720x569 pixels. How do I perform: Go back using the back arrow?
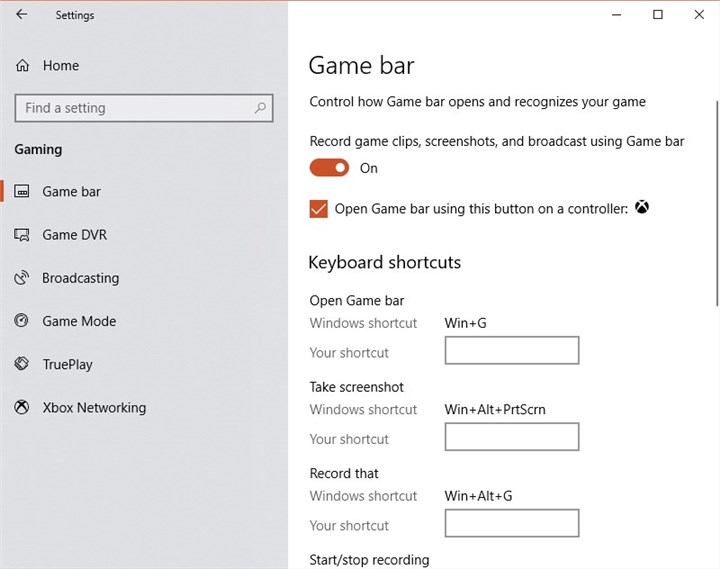click(x=21, y=15)
